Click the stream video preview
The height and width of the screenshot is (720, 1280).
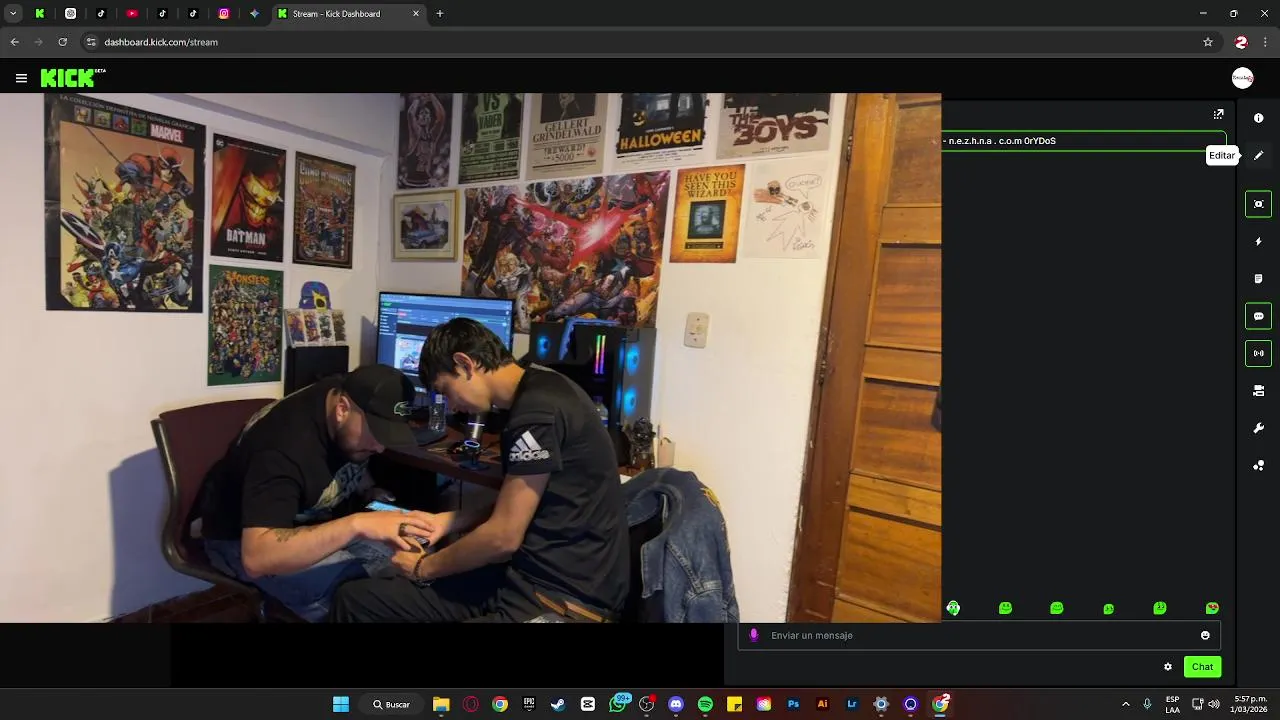pos(470,358)
